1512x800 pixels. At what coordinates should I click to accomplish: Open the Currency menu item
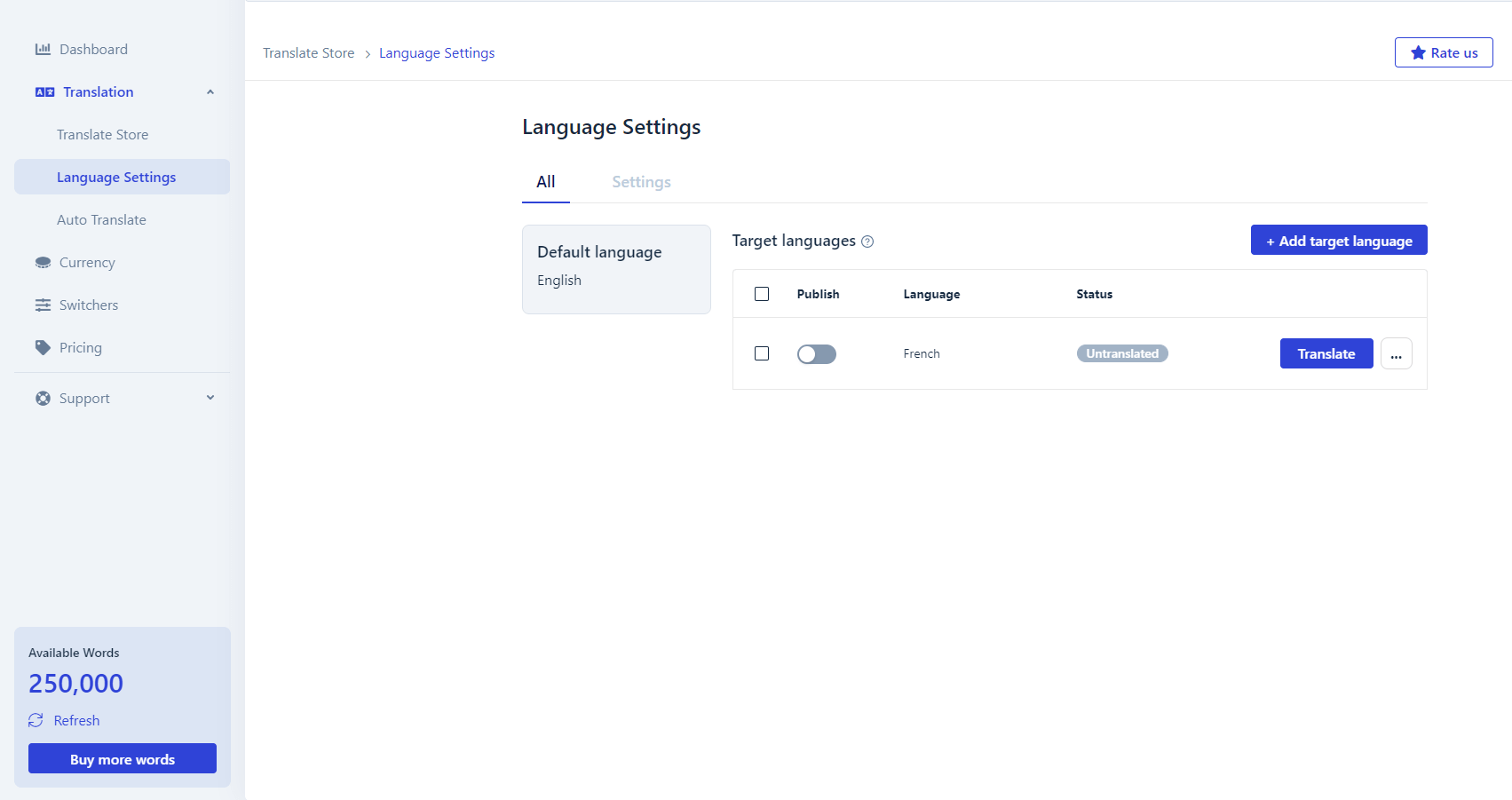[123, 263]
